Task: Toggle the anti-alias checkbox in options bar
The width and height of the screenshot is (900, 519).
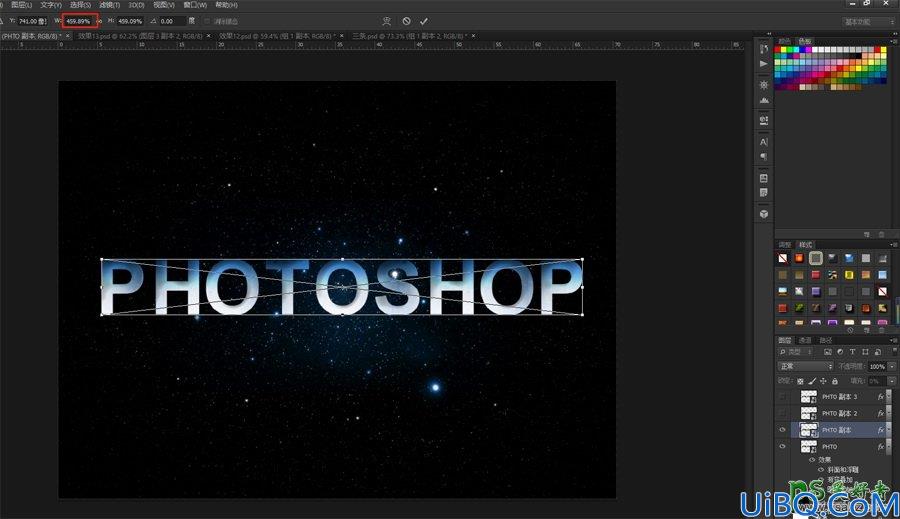Action: pyautogui.click(x=207, y=21)
